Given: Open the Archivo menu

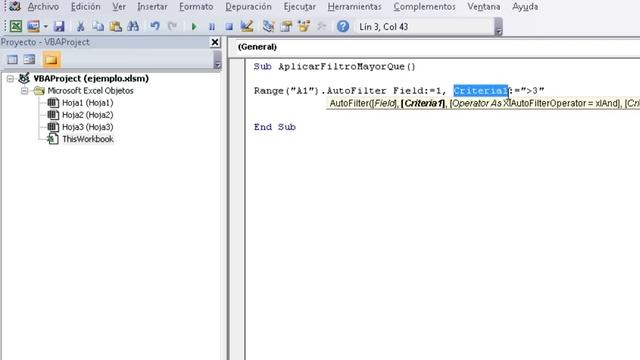Looking at the screenshot, I should (x=43, y=7).
